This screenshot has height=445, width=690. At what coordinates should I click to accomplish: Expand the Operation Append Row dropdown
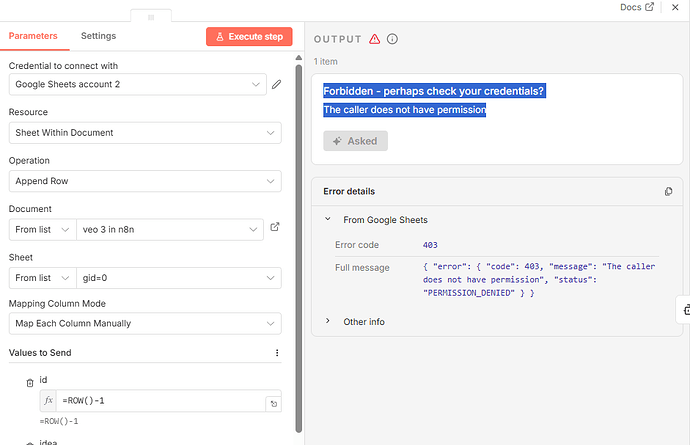[x=145, y=181]
